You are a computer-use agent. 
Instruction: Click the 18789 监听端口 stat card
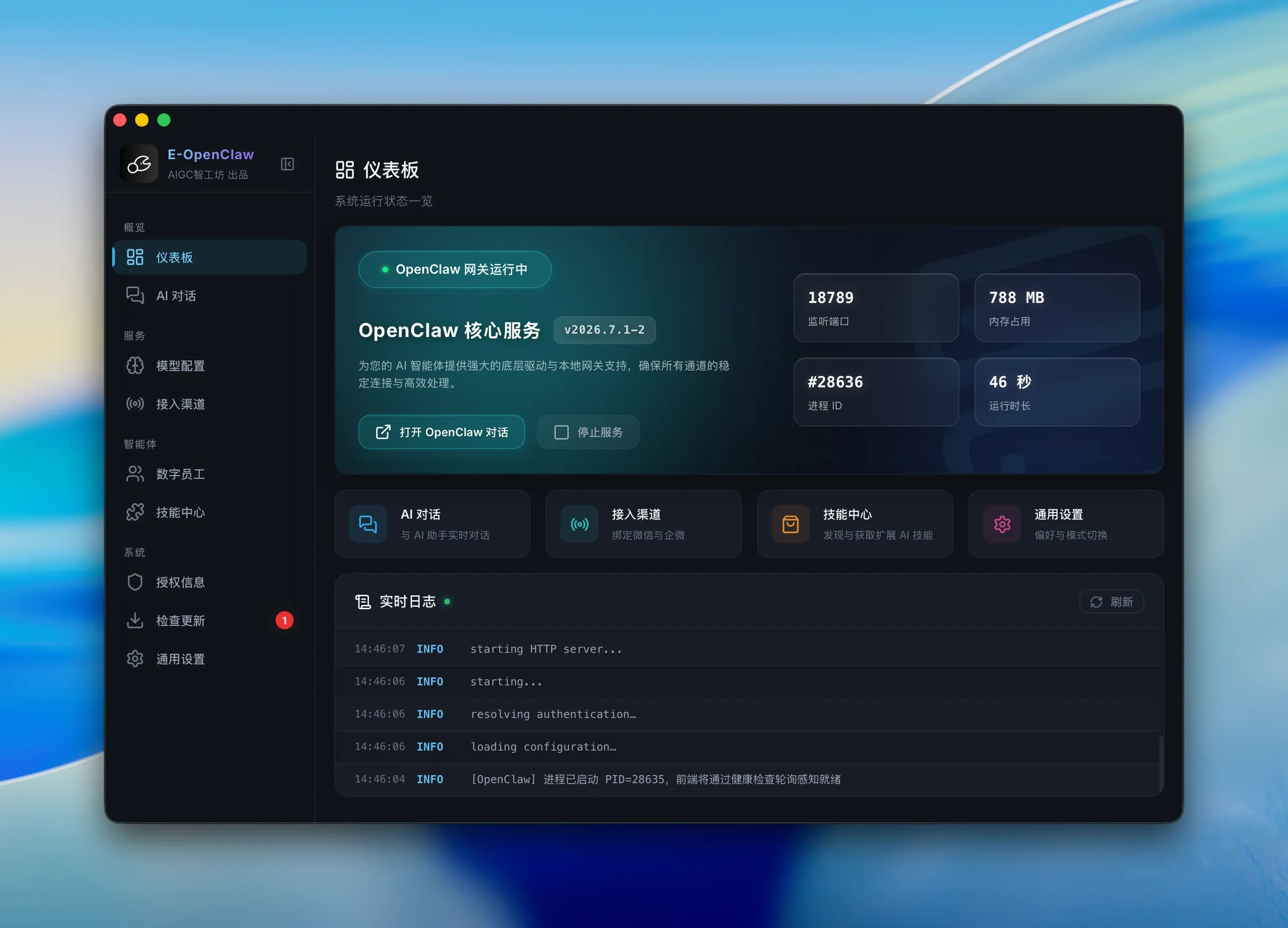pos(876,308)
